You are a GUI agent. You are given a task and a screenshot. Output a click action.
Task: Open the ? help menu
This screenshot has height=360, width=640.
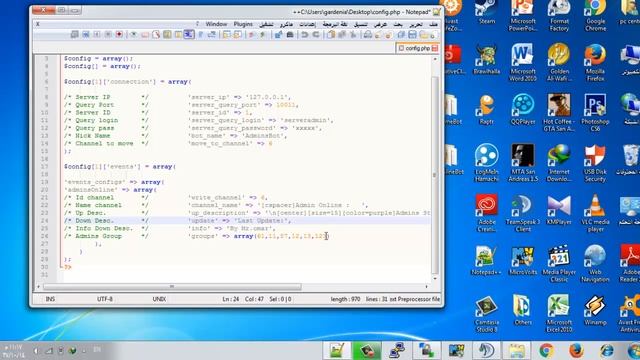tap(198, 24)
